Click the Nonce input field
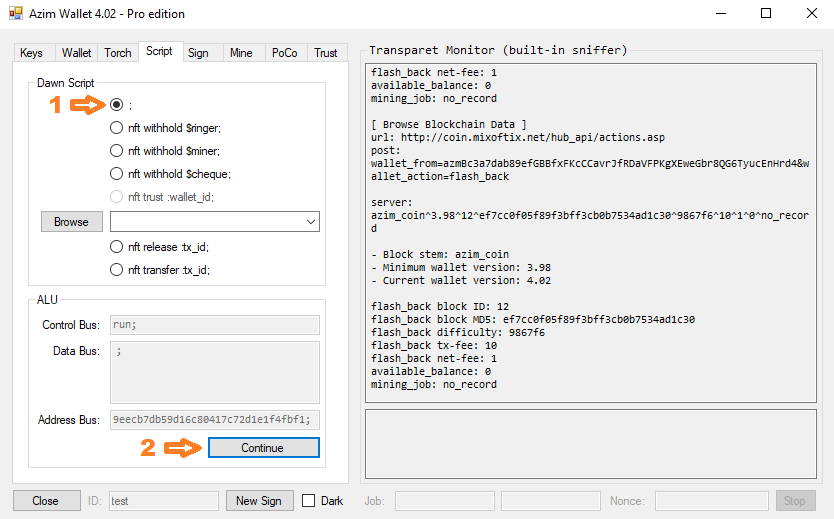The height and width of the screenshot is (519, 834). pos(712,501)
